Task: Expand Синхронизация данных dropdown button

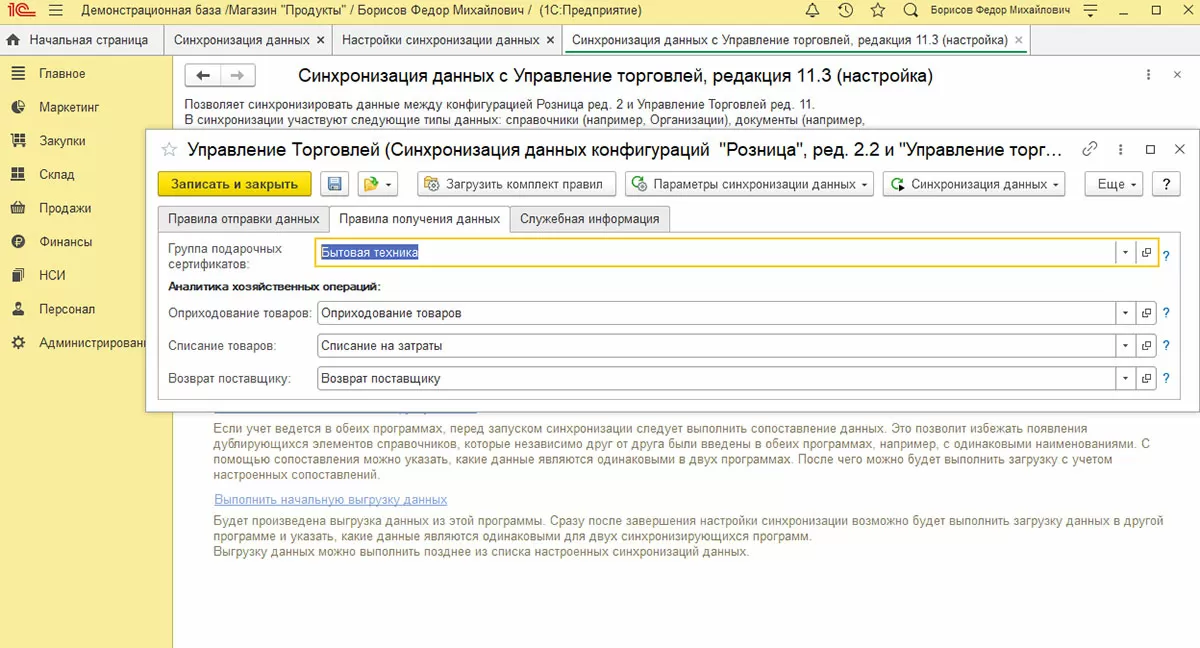Action: [x=974, y=184]
